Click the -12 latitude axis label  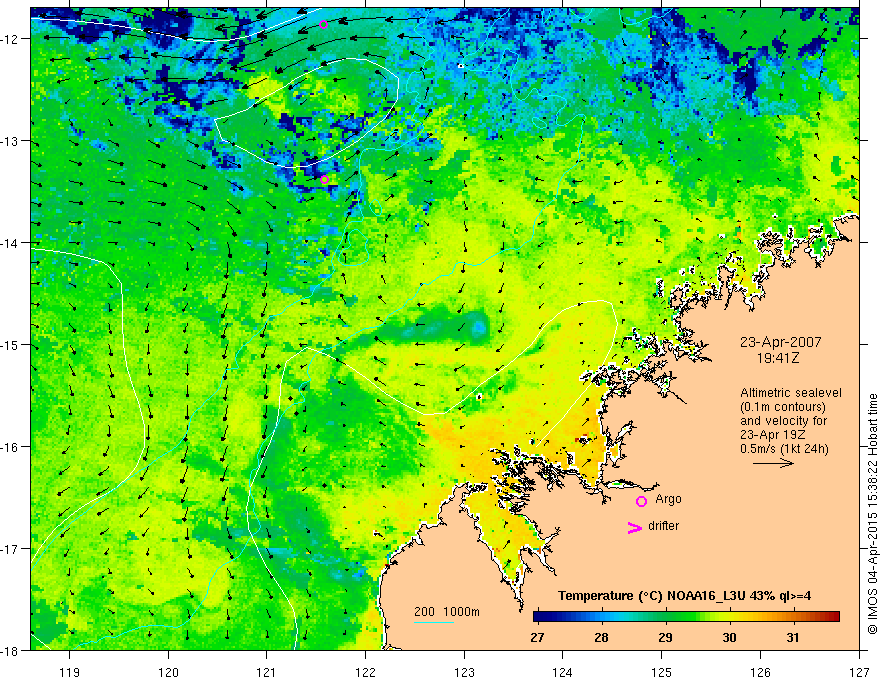[11, 39]
